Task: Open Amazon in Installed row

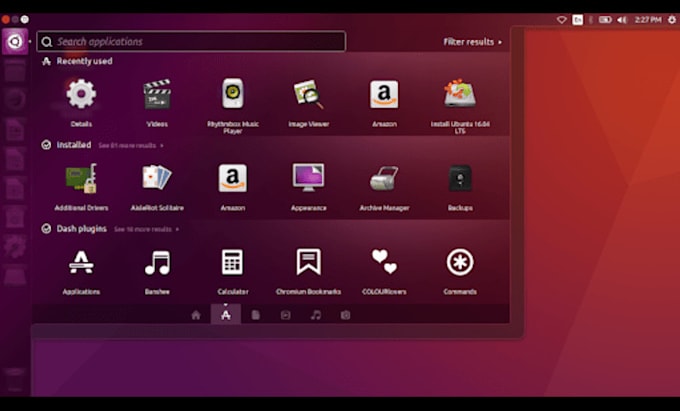Action: [x=233, y=178]
